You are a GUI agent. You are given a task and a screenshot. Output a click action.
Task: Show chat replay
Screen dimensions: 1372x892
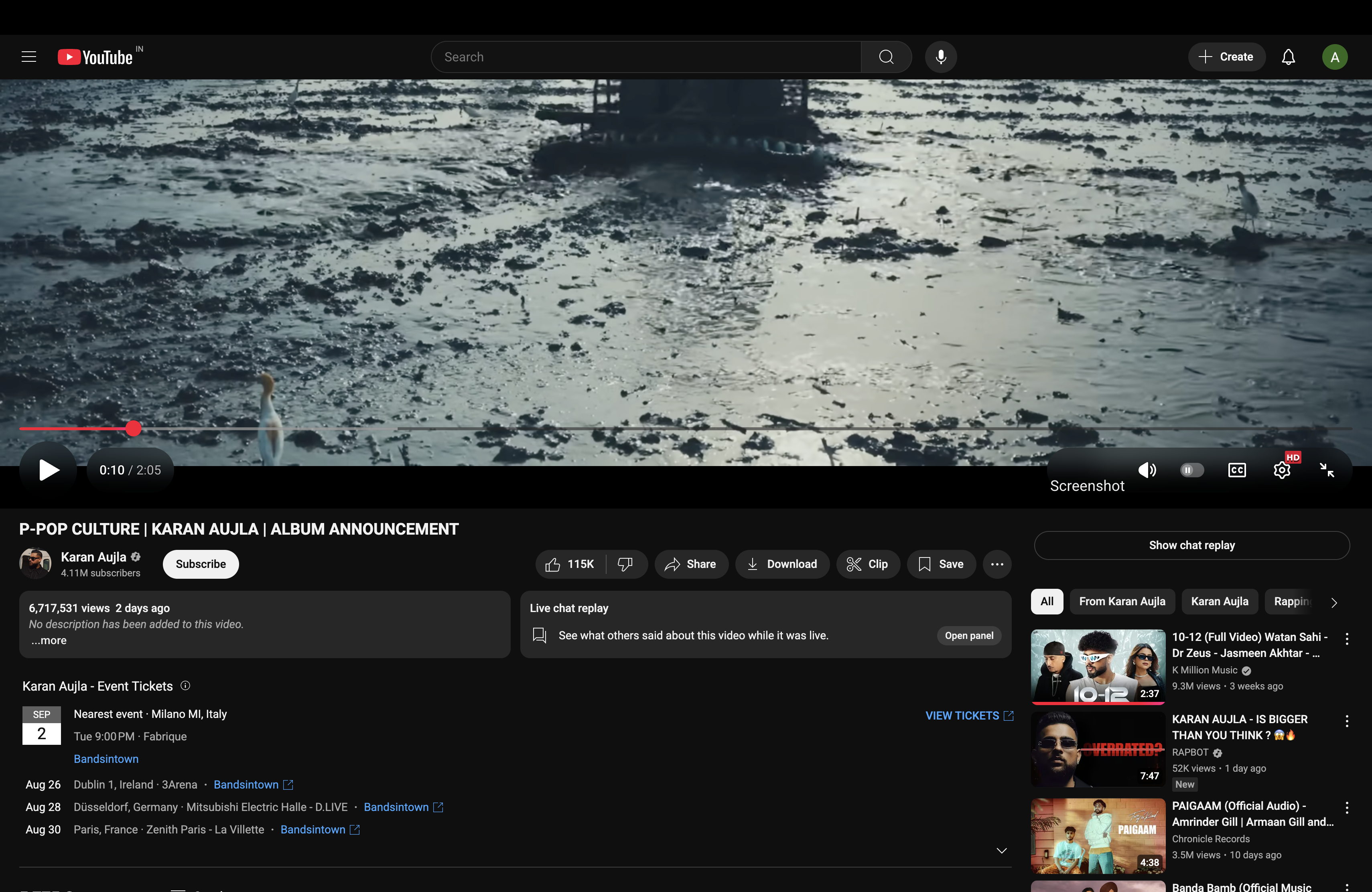pos(1191,545)
